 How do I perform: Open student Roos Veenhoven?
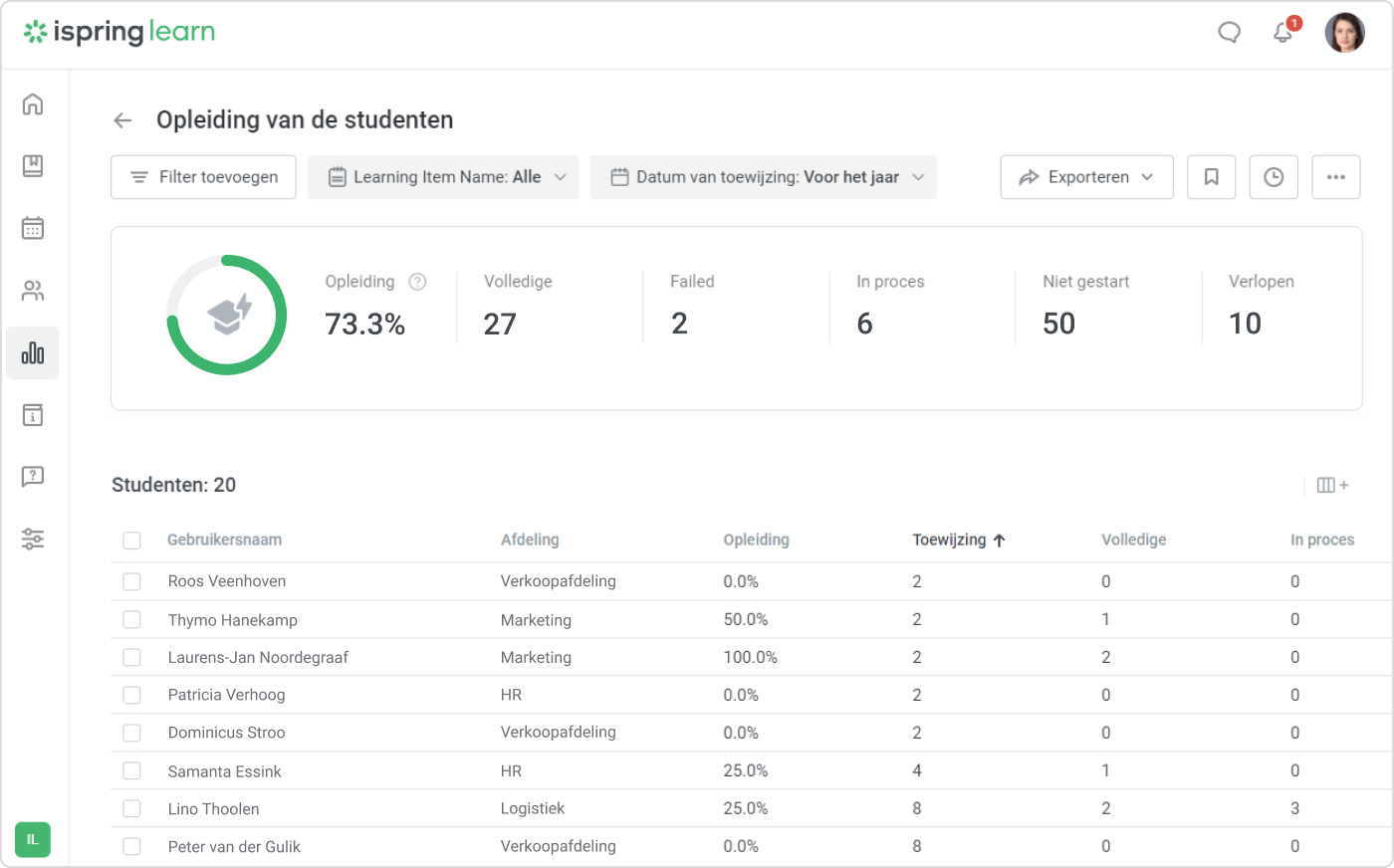[x=227, y=581]
